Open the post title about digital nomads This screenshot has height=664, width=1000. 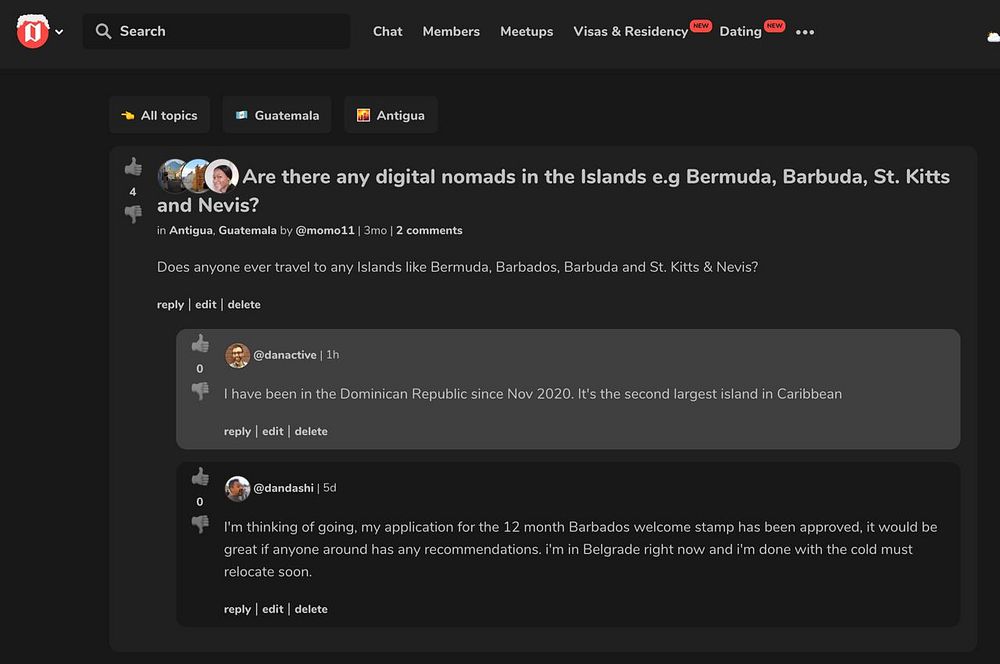point(554,190)
